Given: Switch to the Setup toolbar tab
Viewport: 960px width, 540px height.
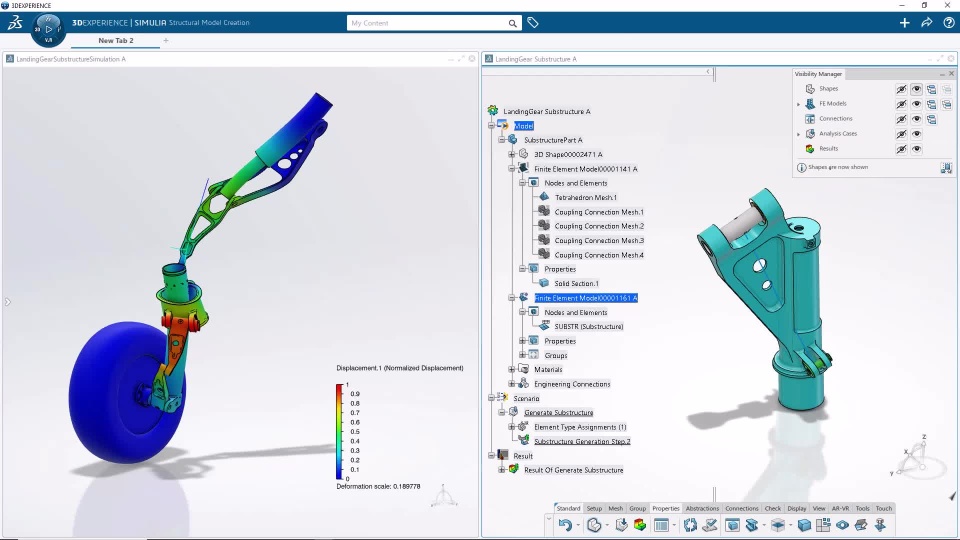Looking at the screenshot, I should coord(594,508).
